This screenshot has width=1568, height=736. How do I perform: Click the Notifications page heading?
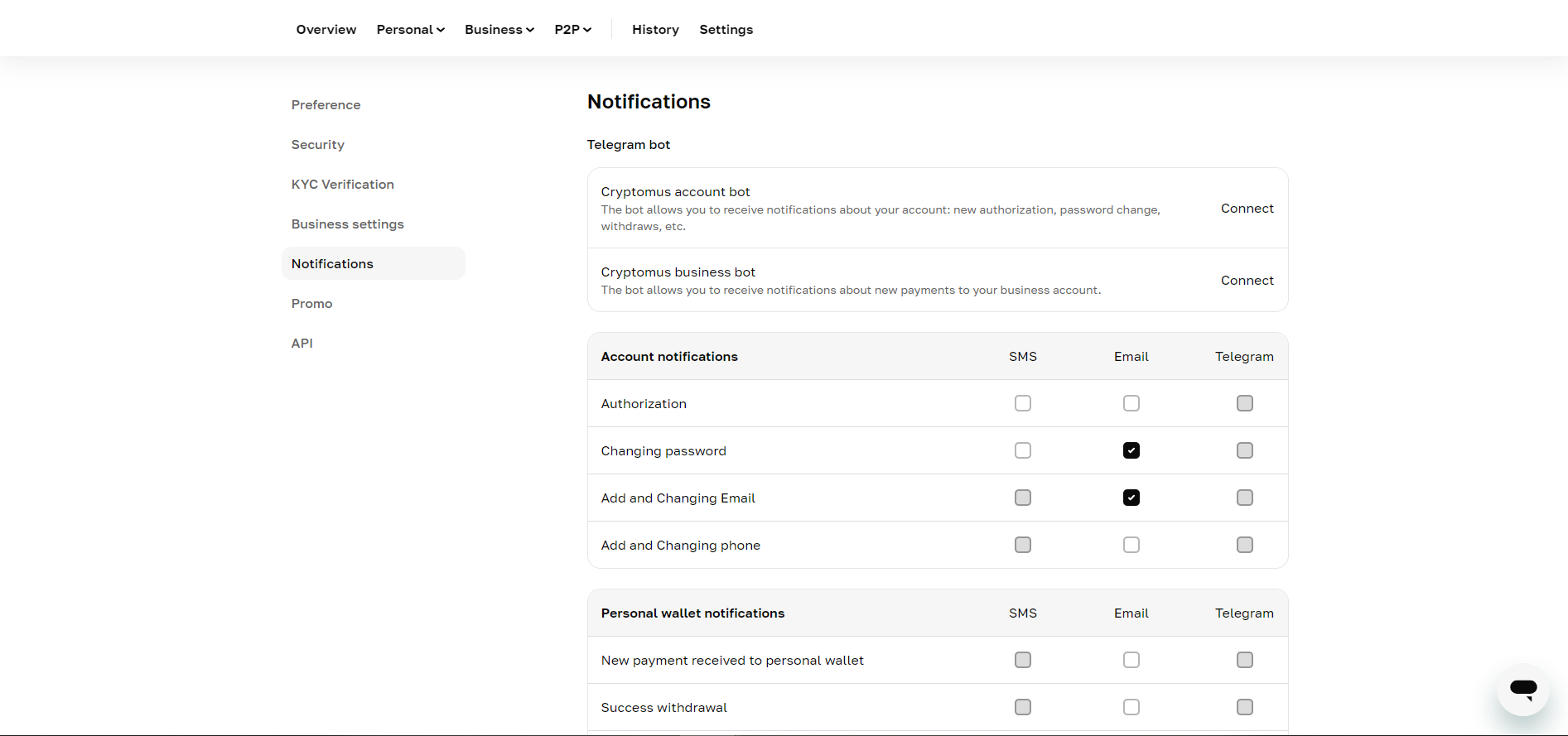click(649, 102)
